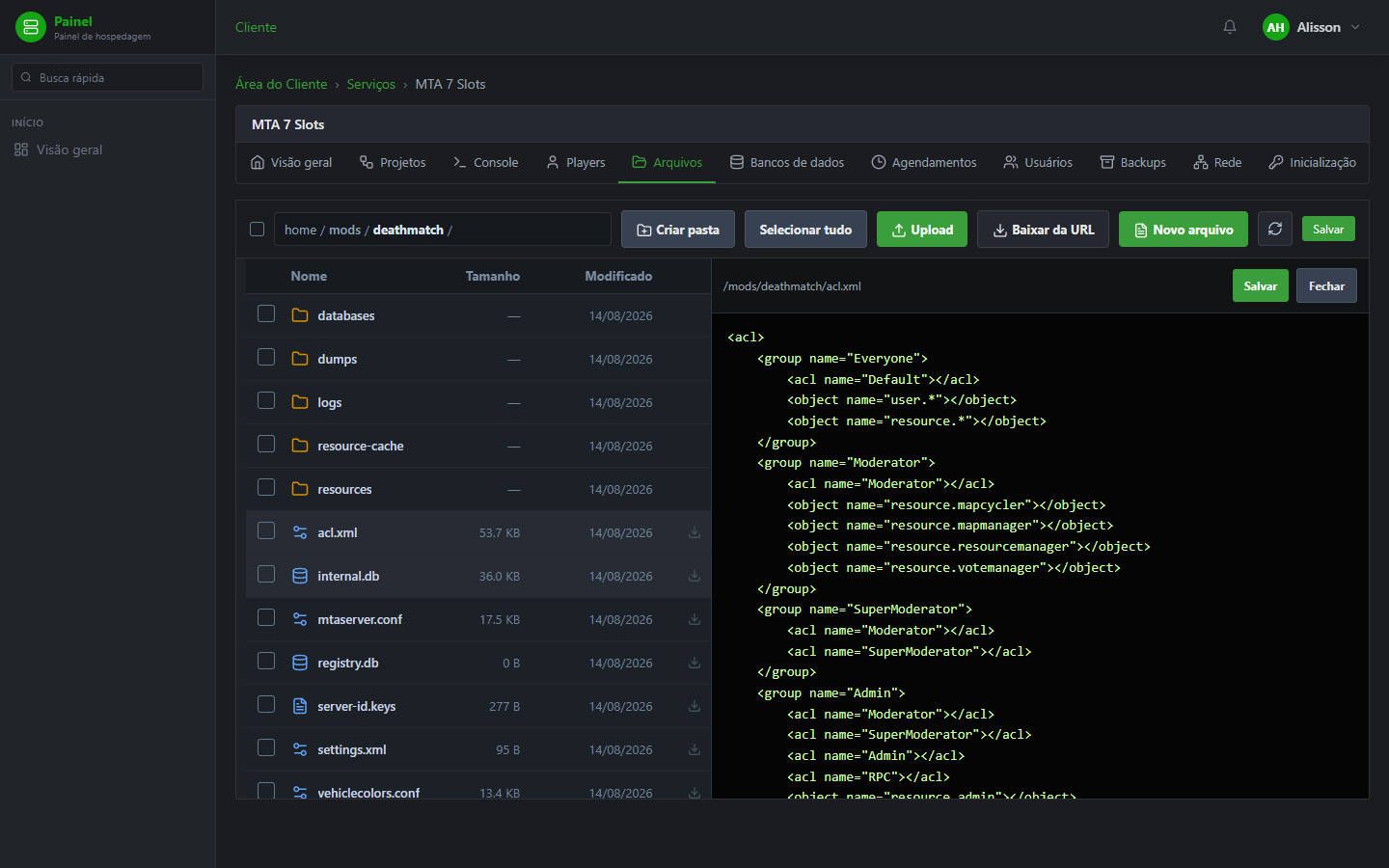Viewport: 1389px width, 868px height.
Task: Download the acl.xml file
Action: point(694,532)
